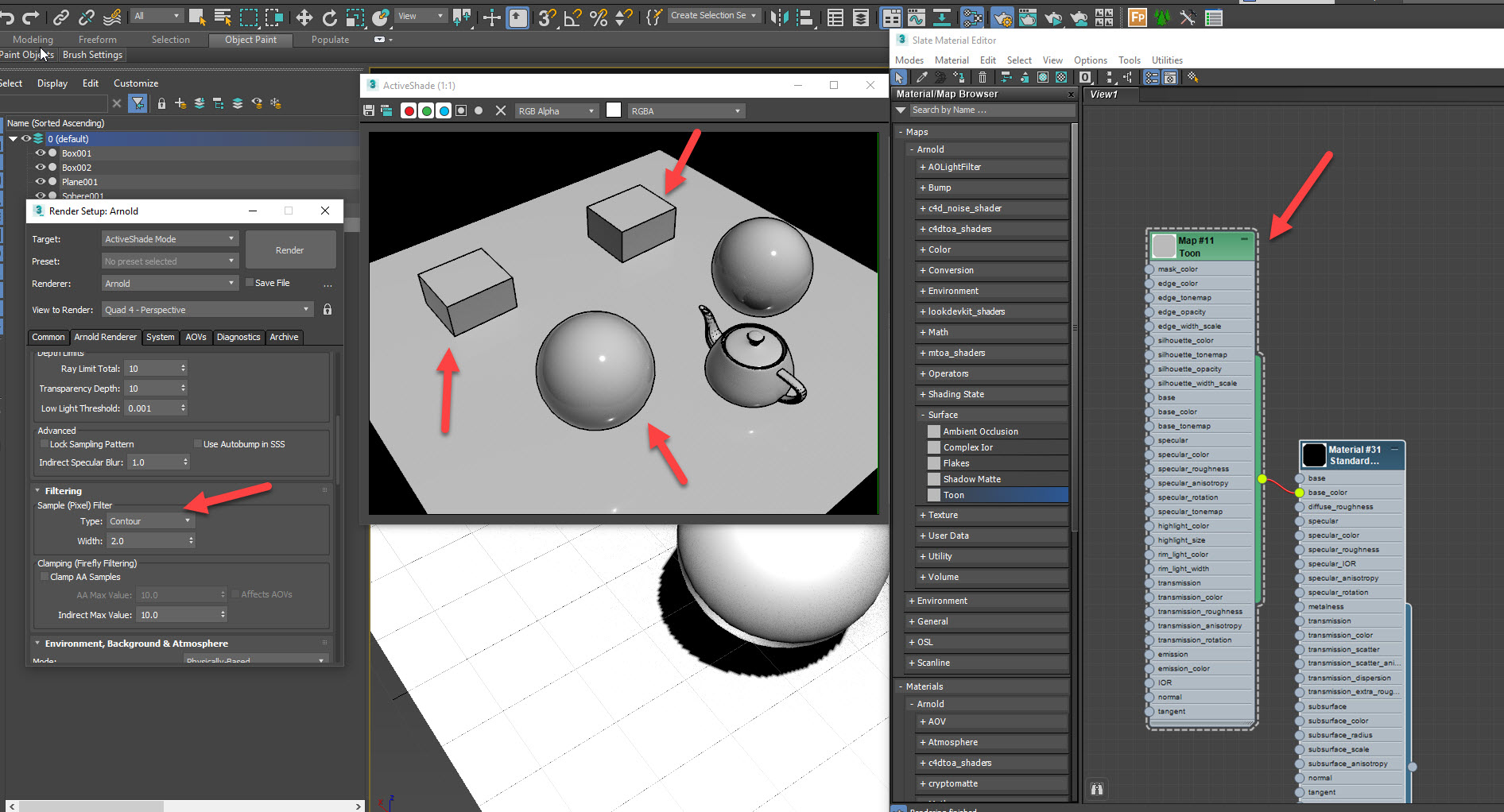The width and height of the screenshot is (1504, 812).
Task: Save the ActiveShade image with disk icon
Action: (x=369, y=110)
